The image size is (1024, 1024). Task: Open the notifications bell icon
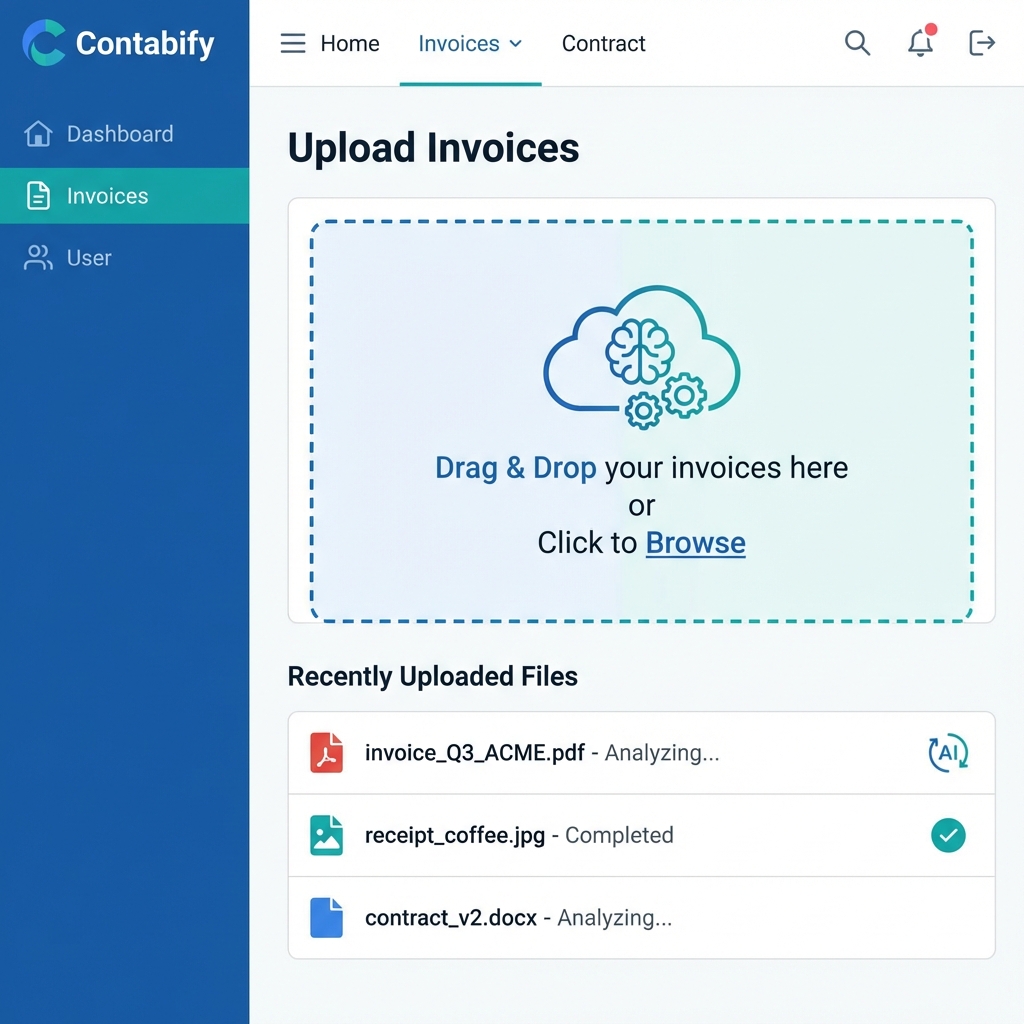click(920, 43)
